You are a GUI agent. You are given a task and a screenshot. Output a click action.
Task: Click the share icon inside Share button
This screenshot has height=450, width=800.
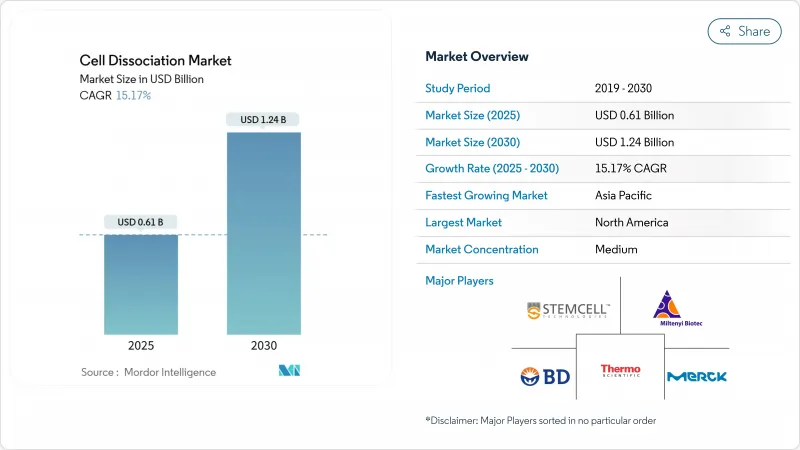(724, 31)
